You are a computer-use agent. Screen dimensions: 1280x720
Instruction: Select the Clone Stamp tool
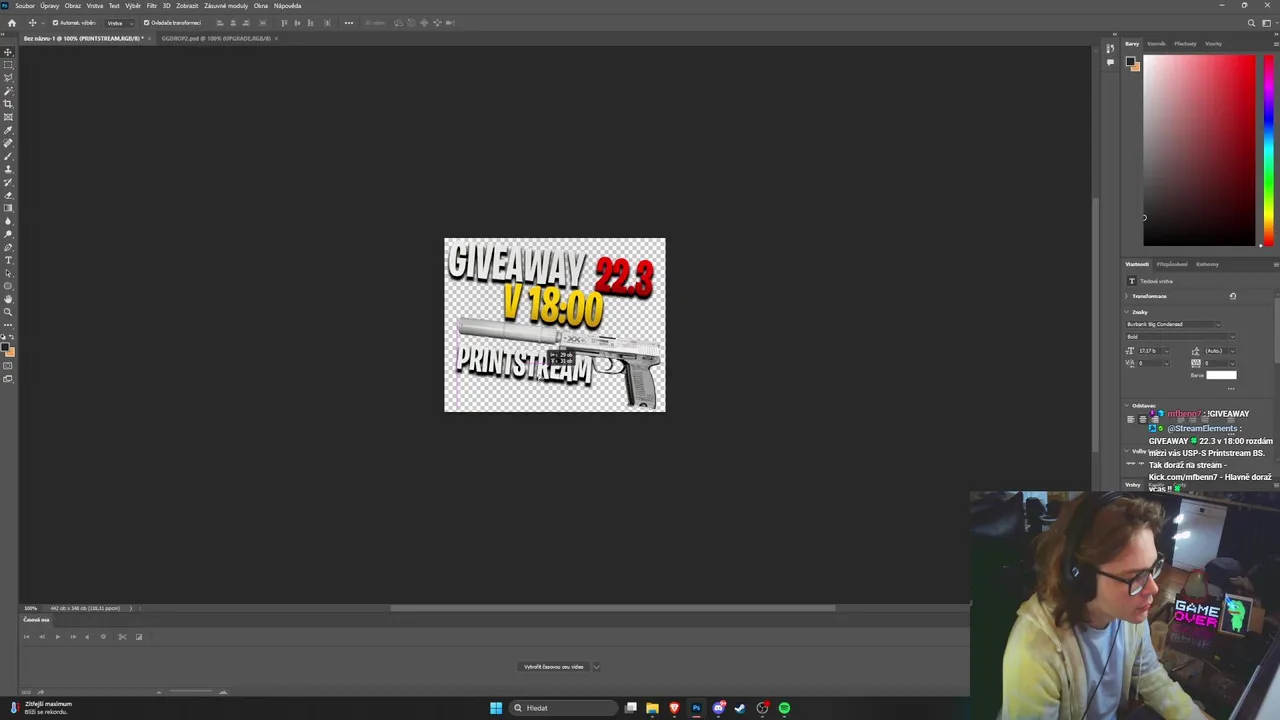click(8, 169)
